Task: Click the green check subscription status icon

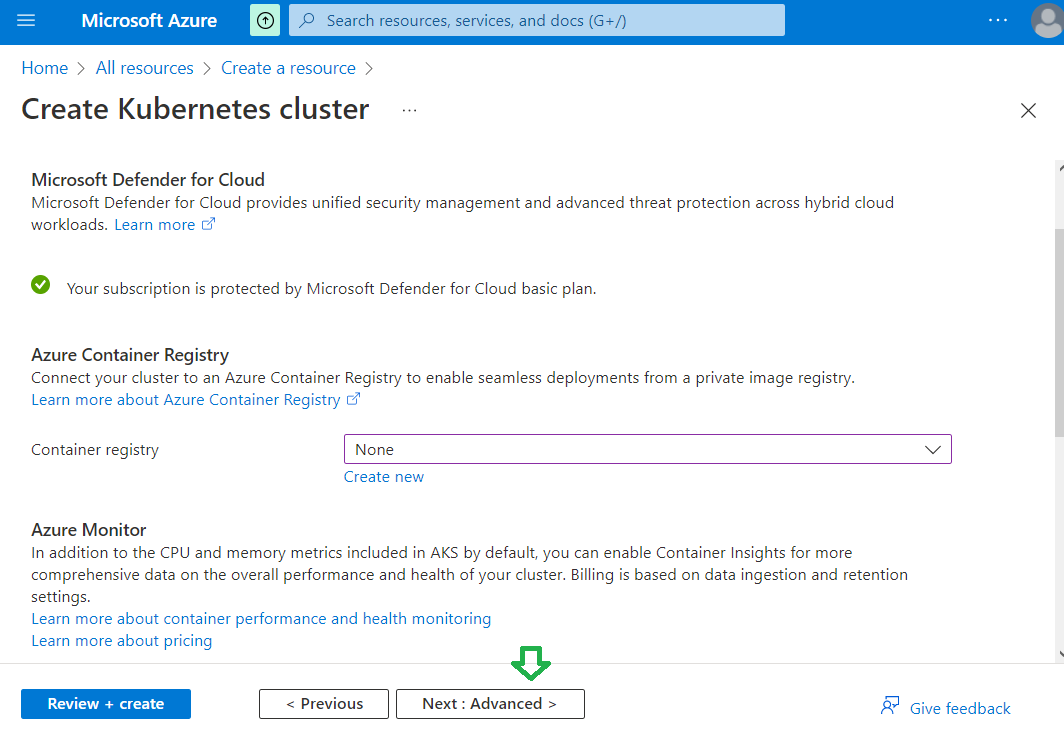Action: pos(41,285)
